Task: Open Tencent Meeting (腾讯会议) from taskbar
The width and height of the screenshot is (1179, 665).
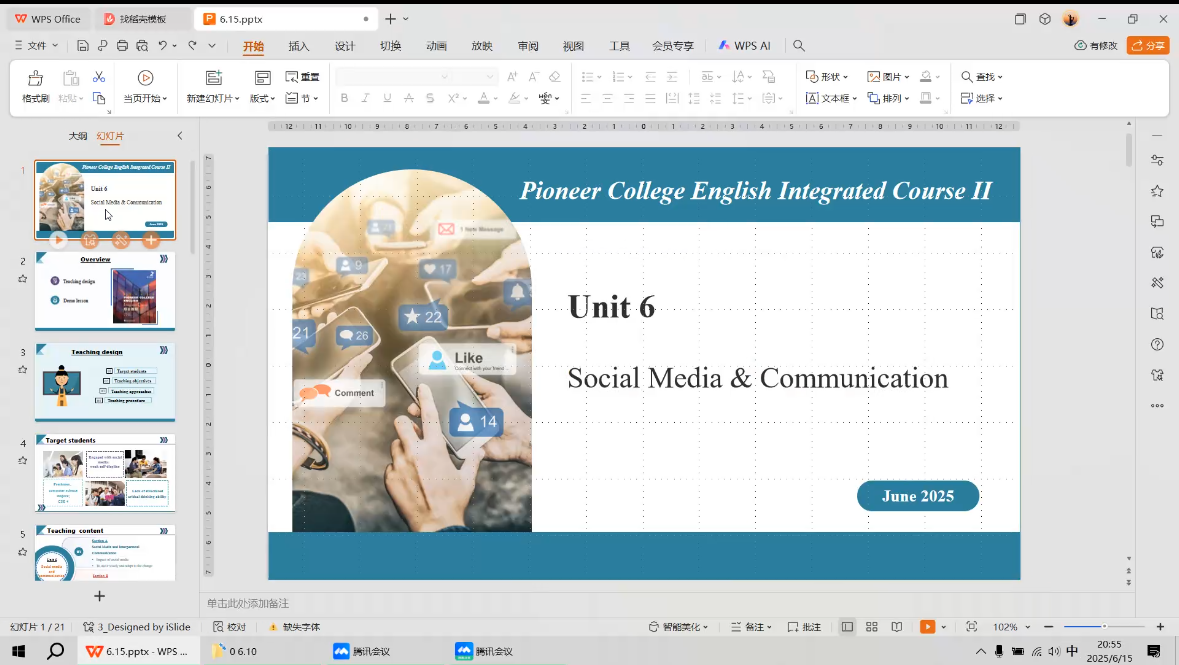Action: click(x=362, y=651)
